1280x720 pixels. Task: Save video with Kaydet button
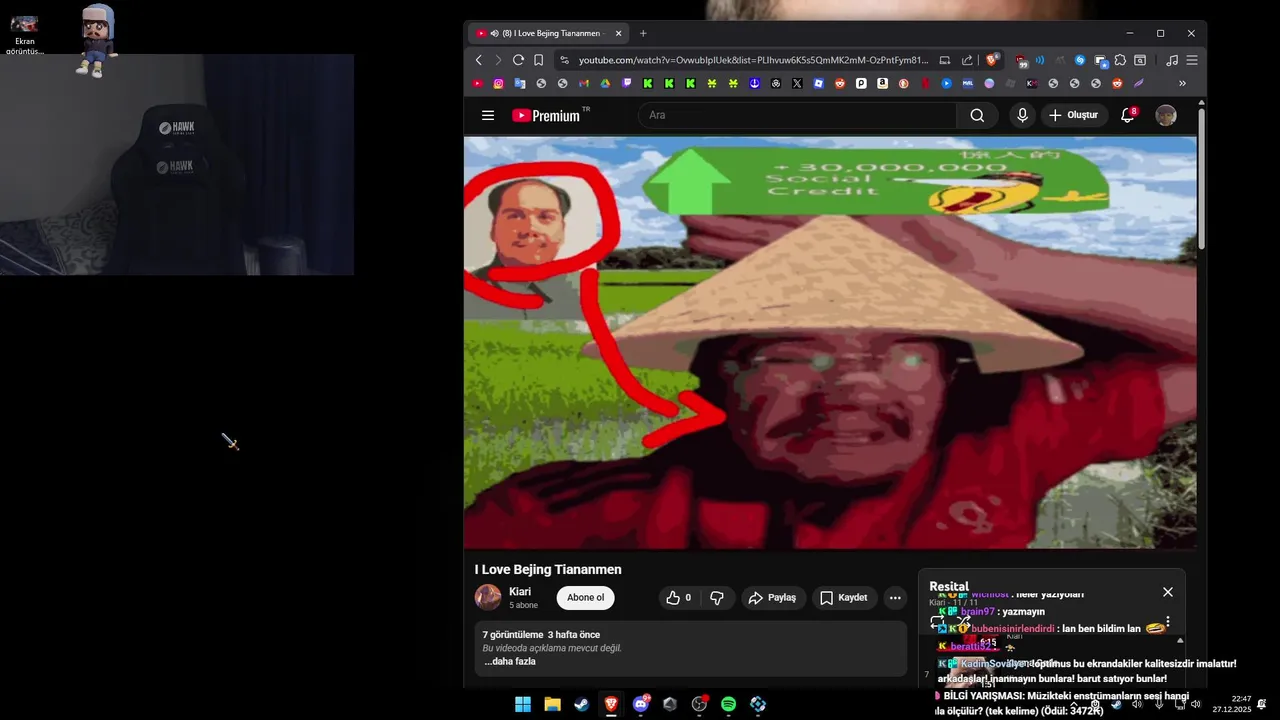click(x=845, y=598)
